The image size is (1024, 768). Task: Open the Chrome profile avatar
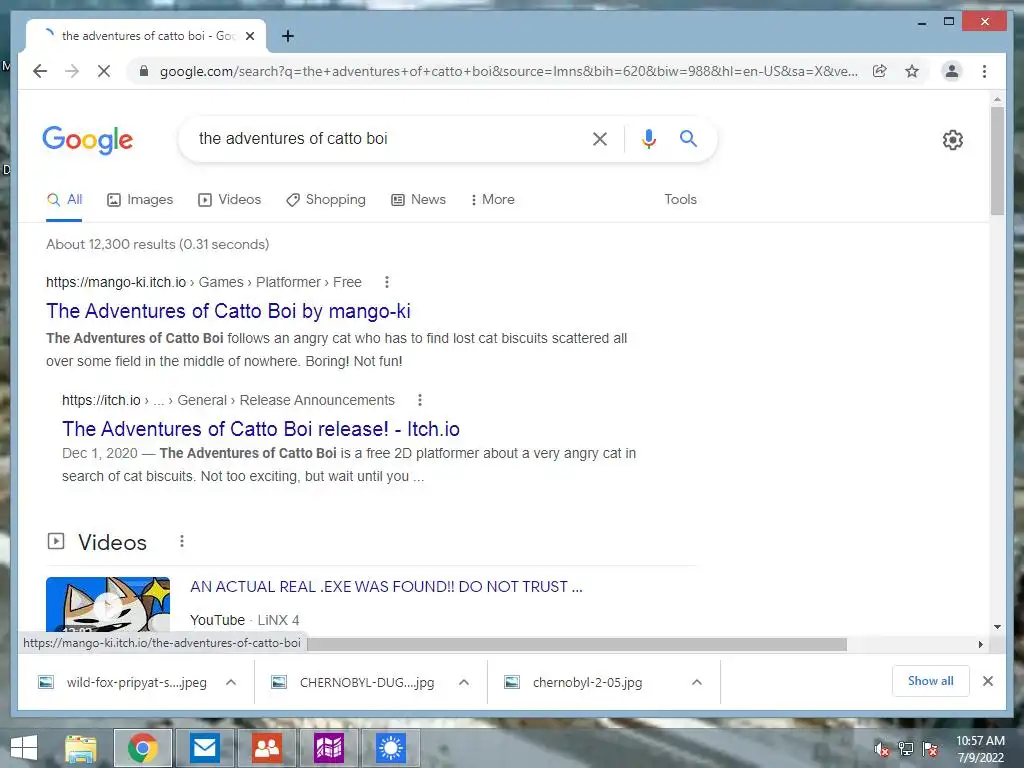tap(952, 71)
